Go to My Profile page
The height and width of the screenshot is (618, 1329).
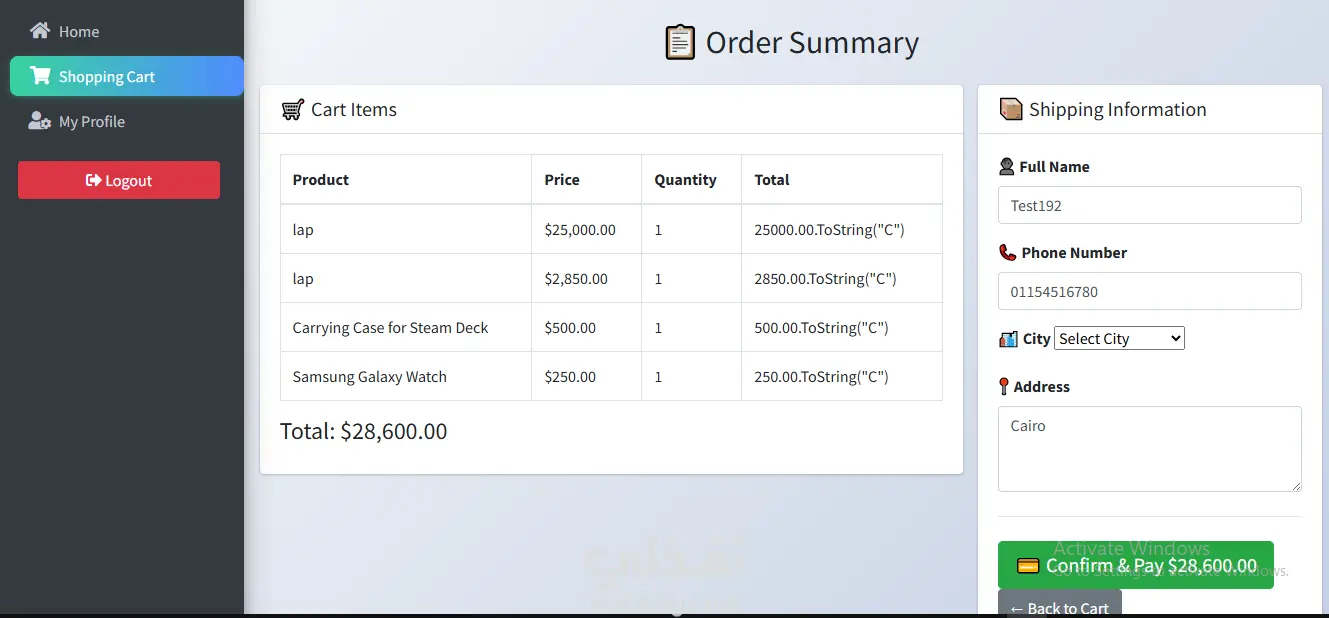tap(91, 122)
